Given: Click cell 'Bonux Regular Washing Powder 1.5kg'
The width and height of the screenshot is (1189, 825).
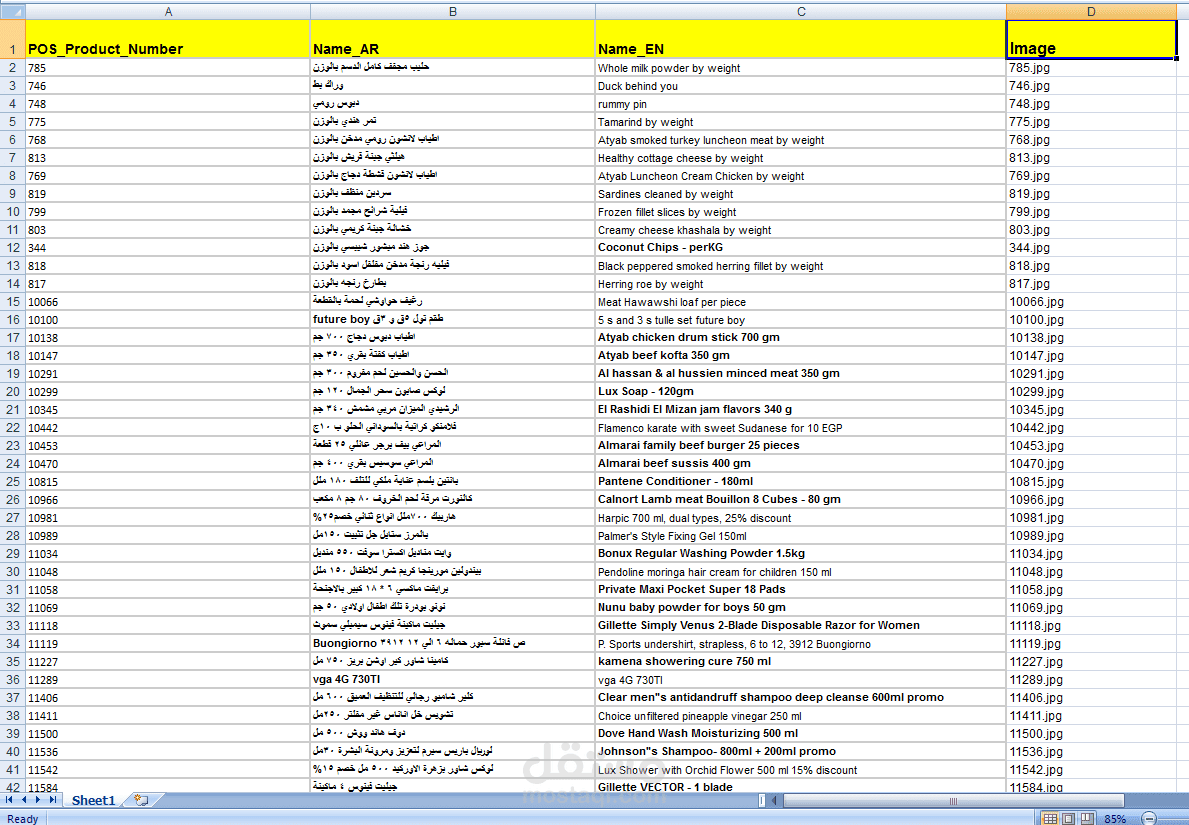Looking at the screenshot, I should coord(801,554).
